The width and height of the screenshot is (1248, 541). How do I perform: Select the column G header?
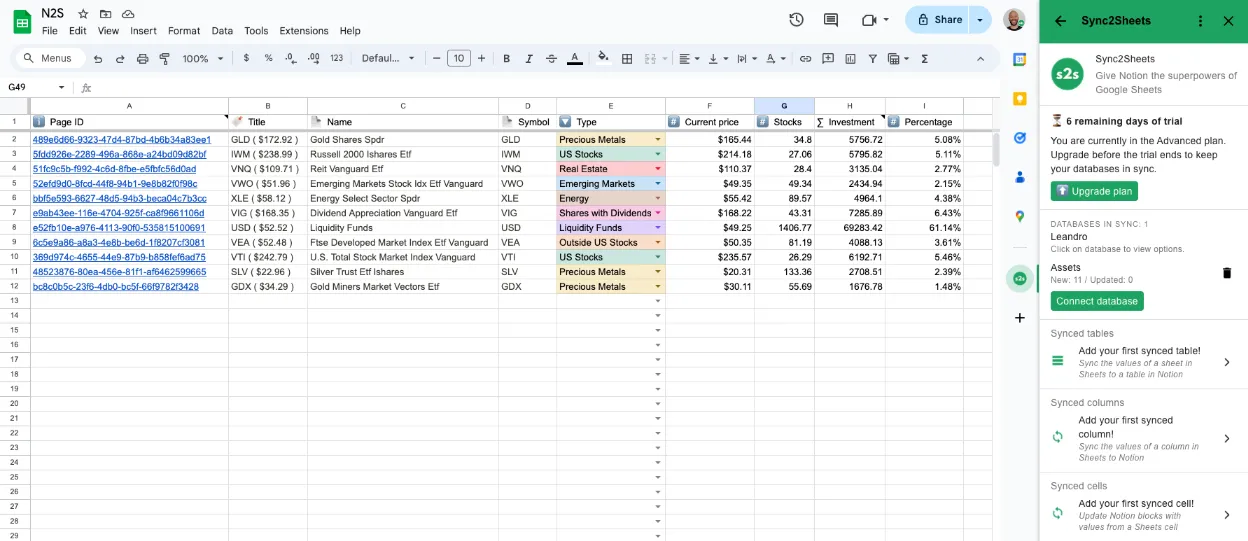tap(784, 105)
